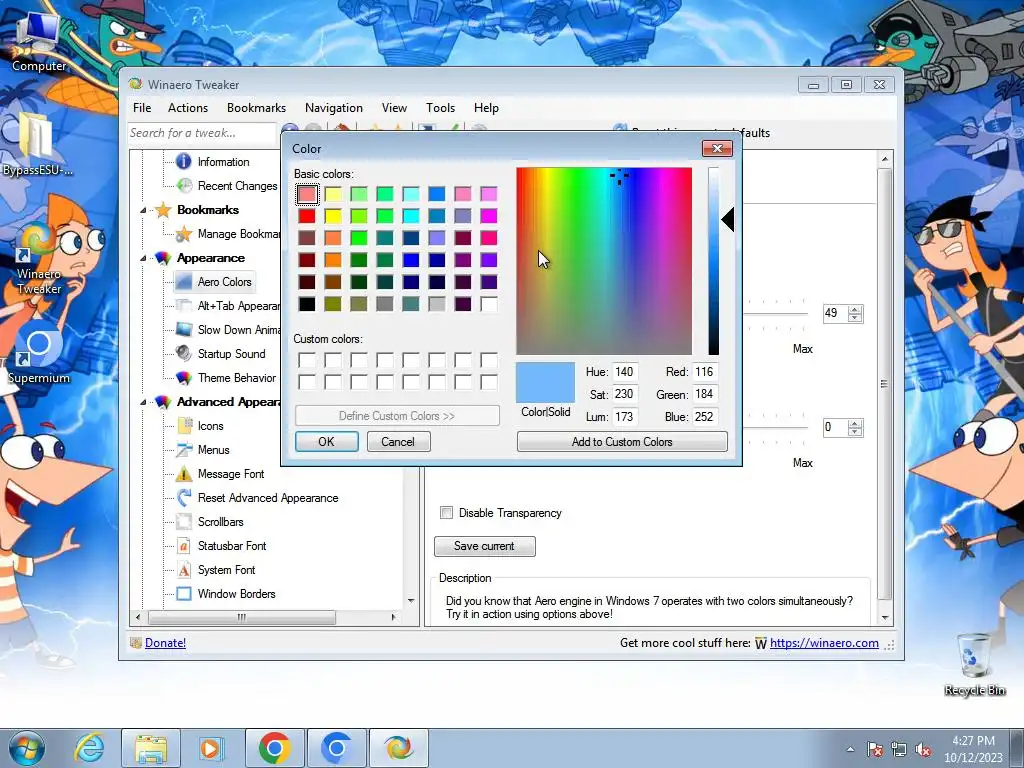1024x768 pixels.
Task: Open the Window Borders item
Action: 236,594
